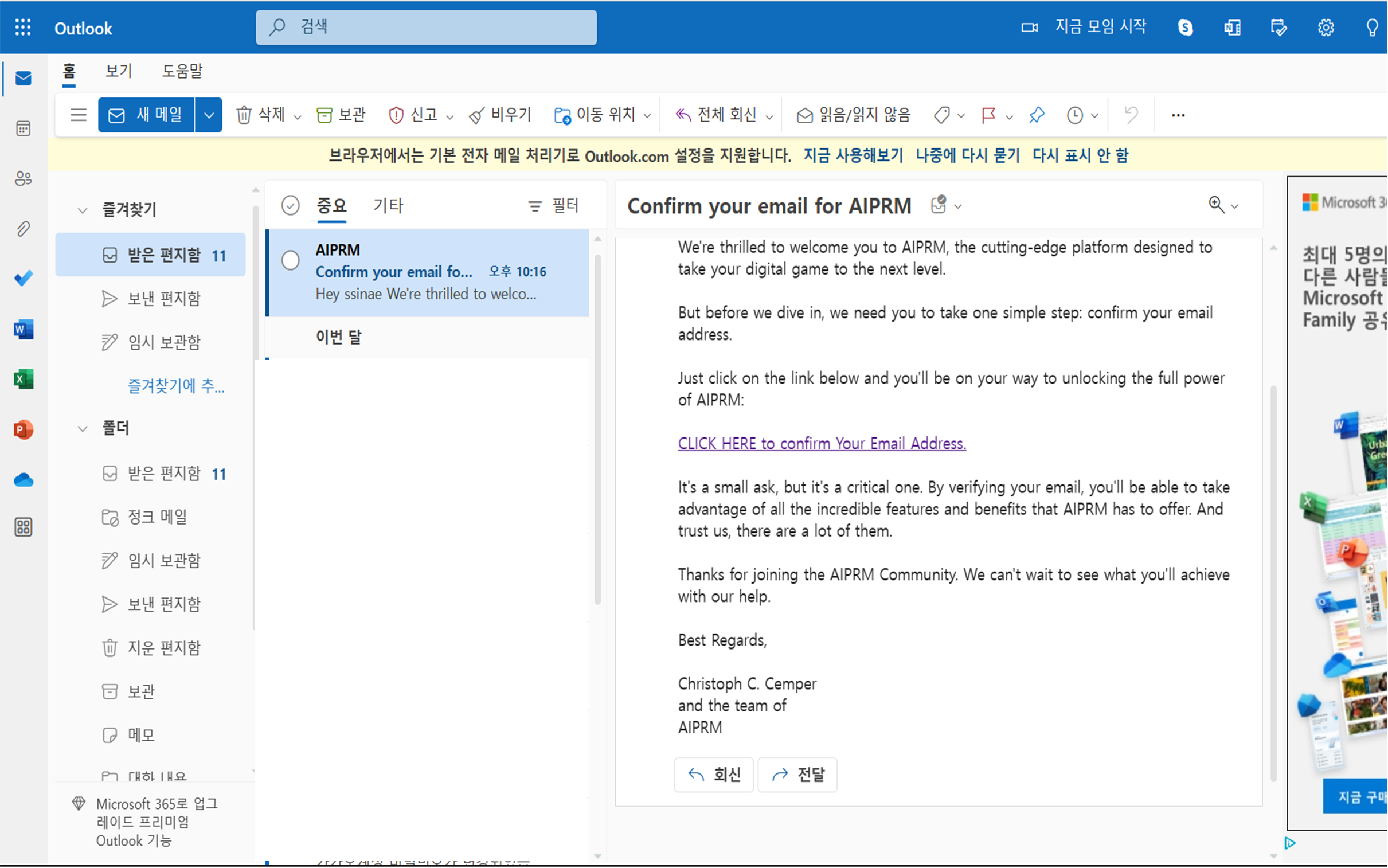Click the 지금 사용해보기 link in banner

click(x=854, y=155)
